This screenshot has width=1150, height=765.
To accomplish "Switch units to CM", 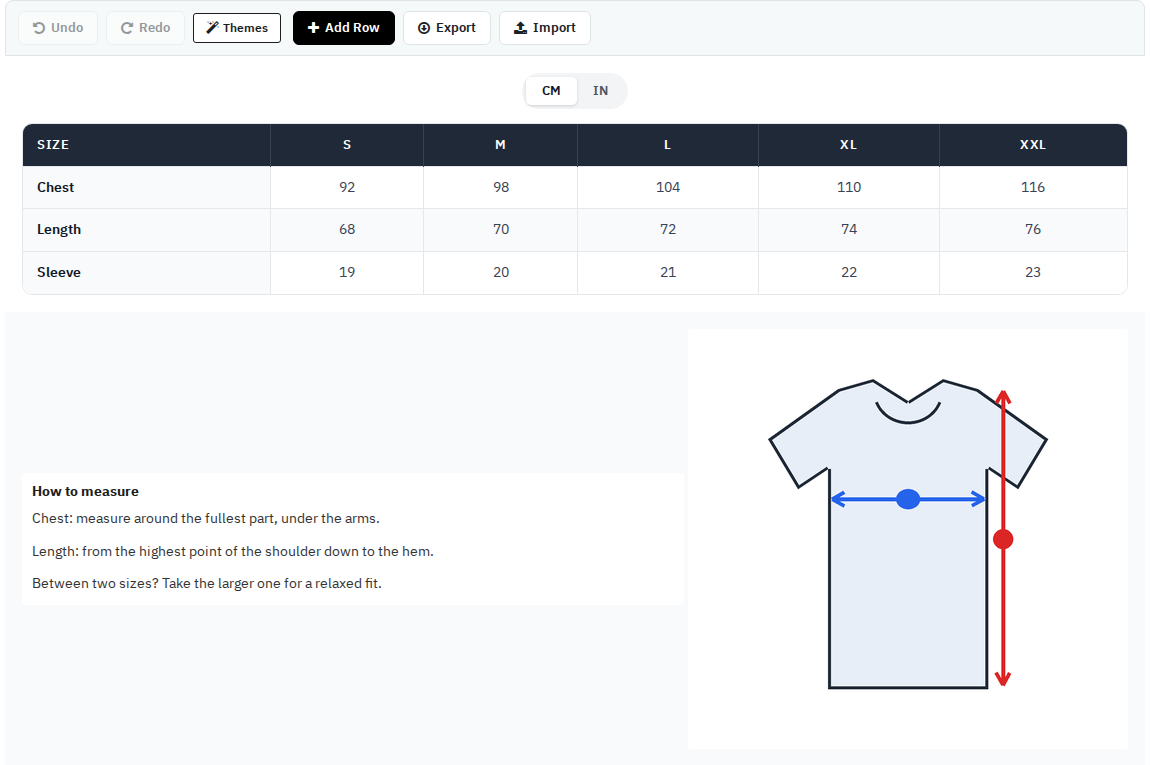I will tap(551, 91).
